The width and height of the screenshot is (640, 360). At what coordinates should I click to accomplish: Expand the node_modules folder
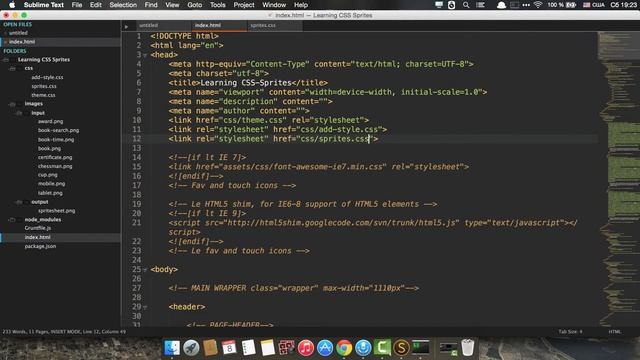[13, 220]
